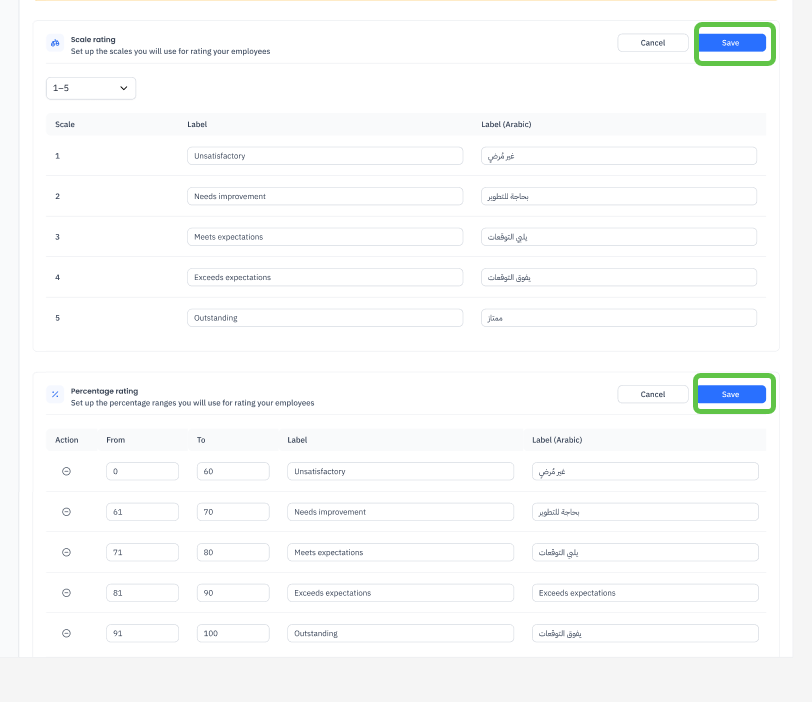Edit the scale 1 Unsatisfactory label field
The height and width of the screenshot is (702, 812).
click(325, 156)
